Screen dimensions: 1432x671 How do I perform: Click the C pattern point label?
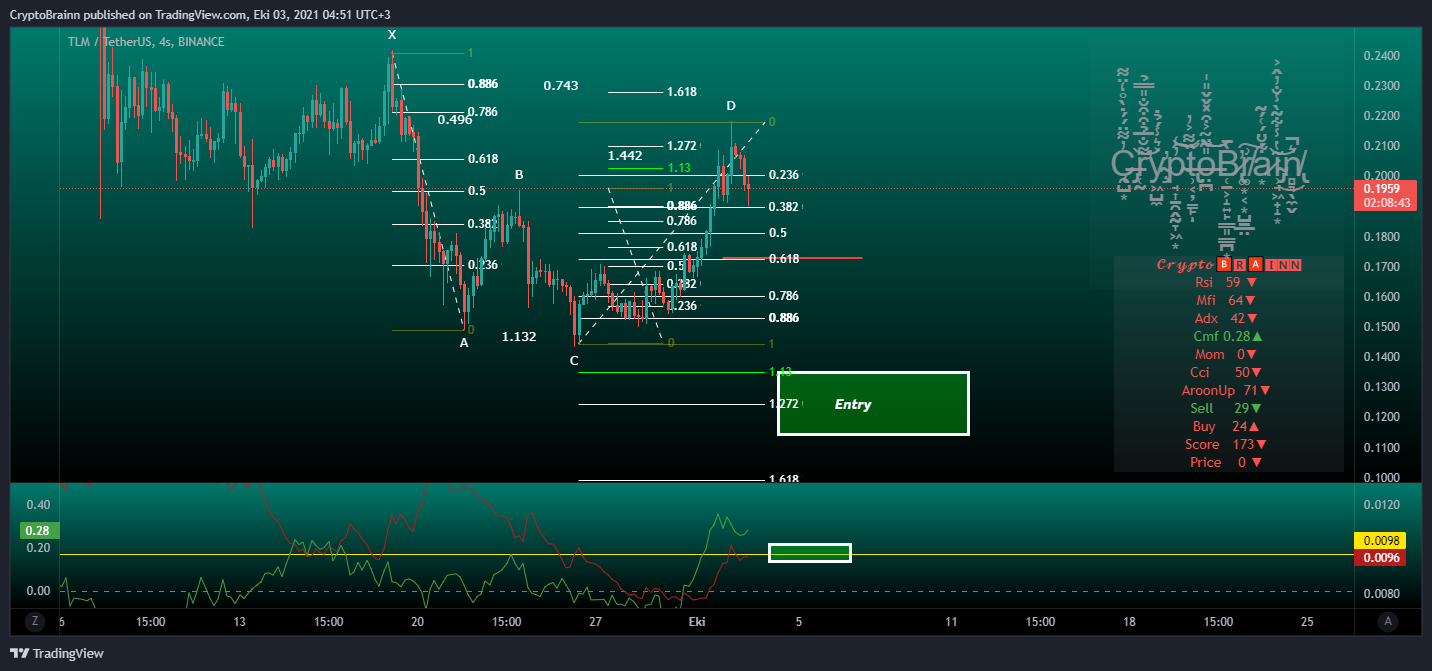574,361
